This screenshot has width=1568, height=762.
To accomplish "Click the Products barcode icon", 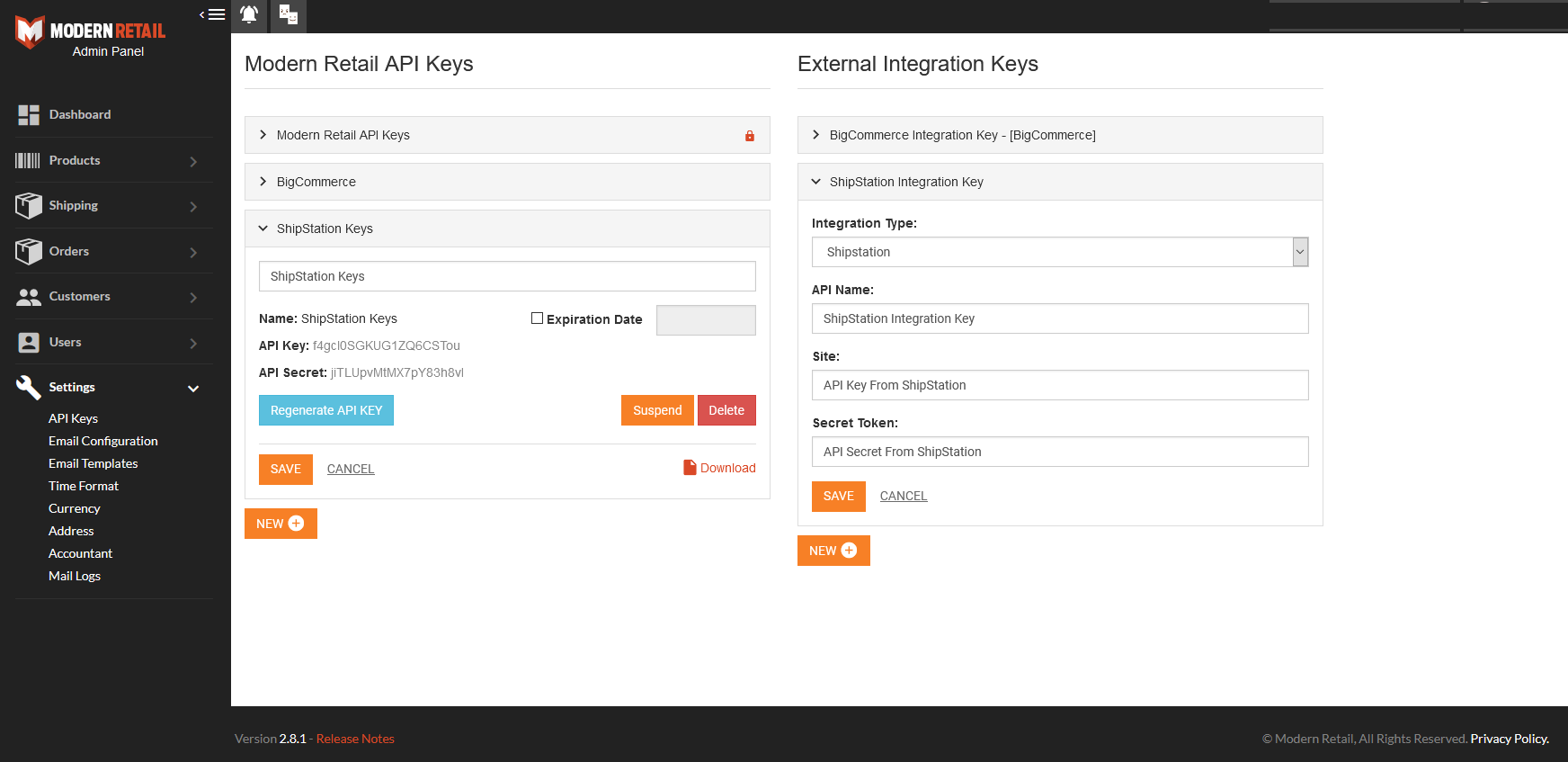I will 28,160.
